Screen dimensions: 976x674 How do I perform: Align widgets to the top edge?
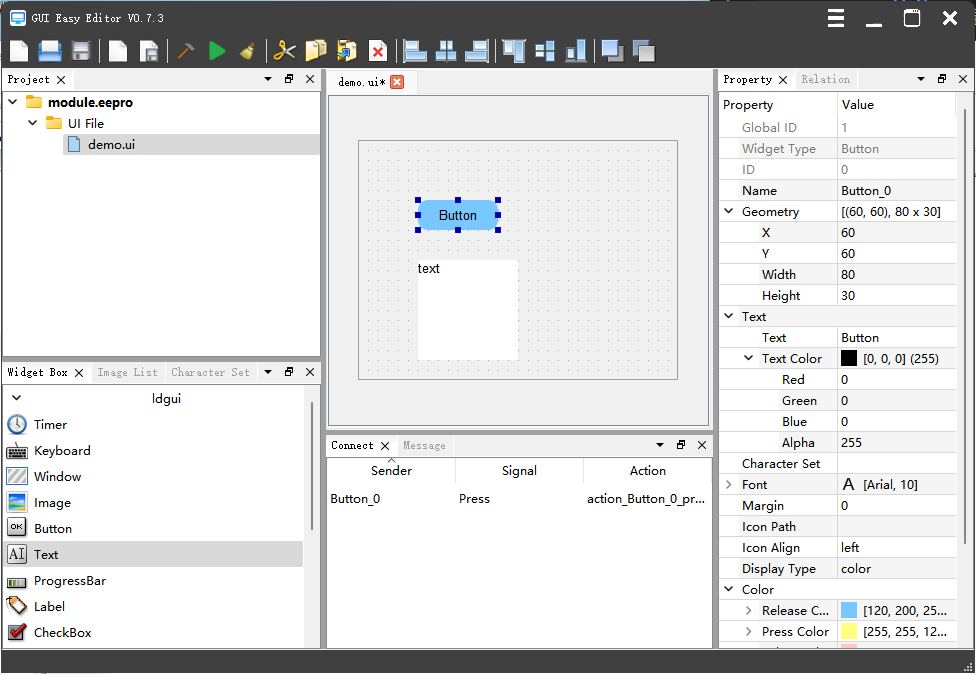(x=514, y=51)
